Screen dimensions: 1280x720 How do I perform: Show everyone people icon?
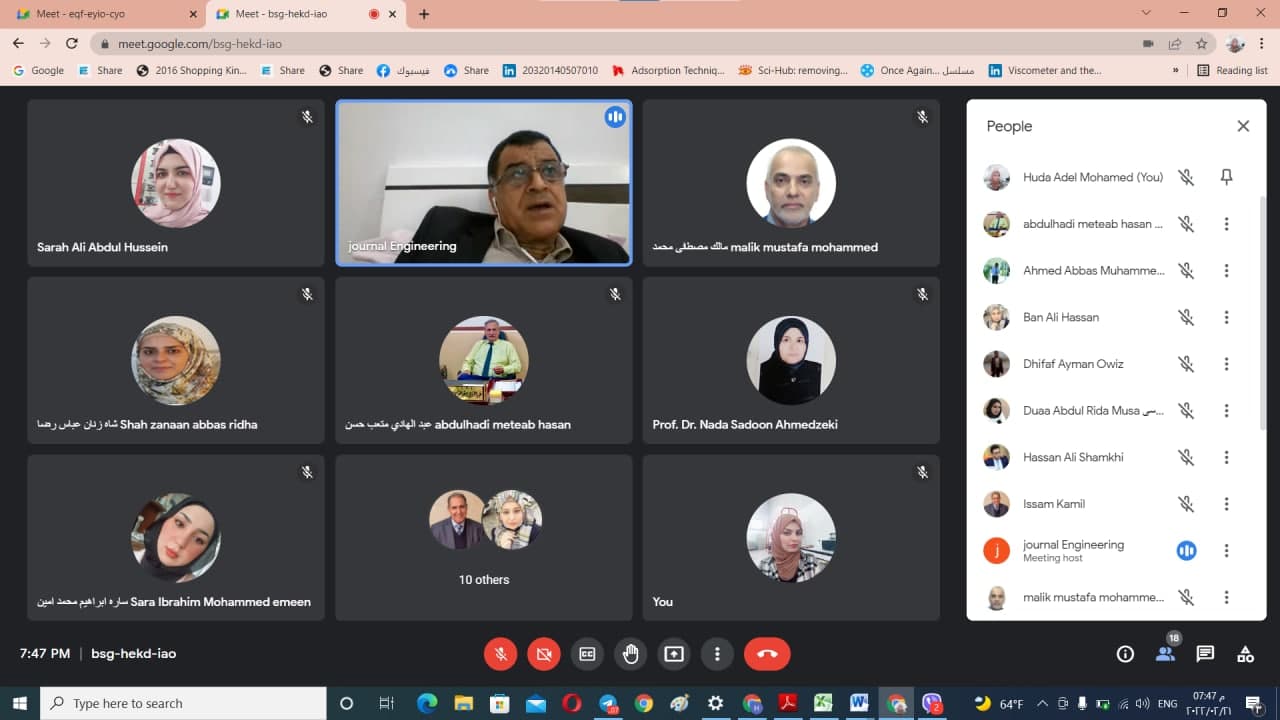pos(1165,654)
